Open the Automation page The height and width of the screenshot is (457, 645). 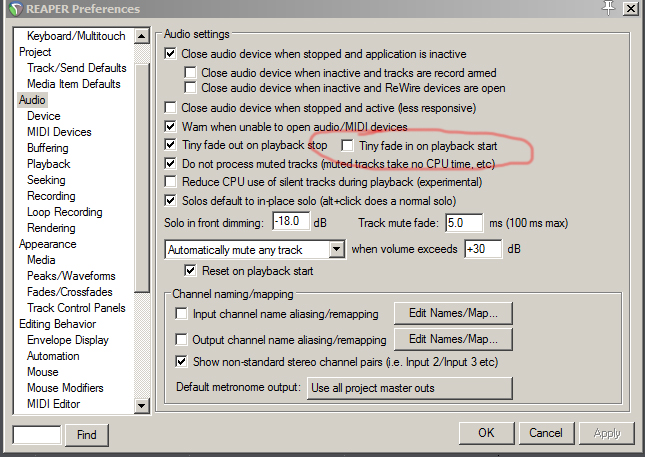pos(53,356)
